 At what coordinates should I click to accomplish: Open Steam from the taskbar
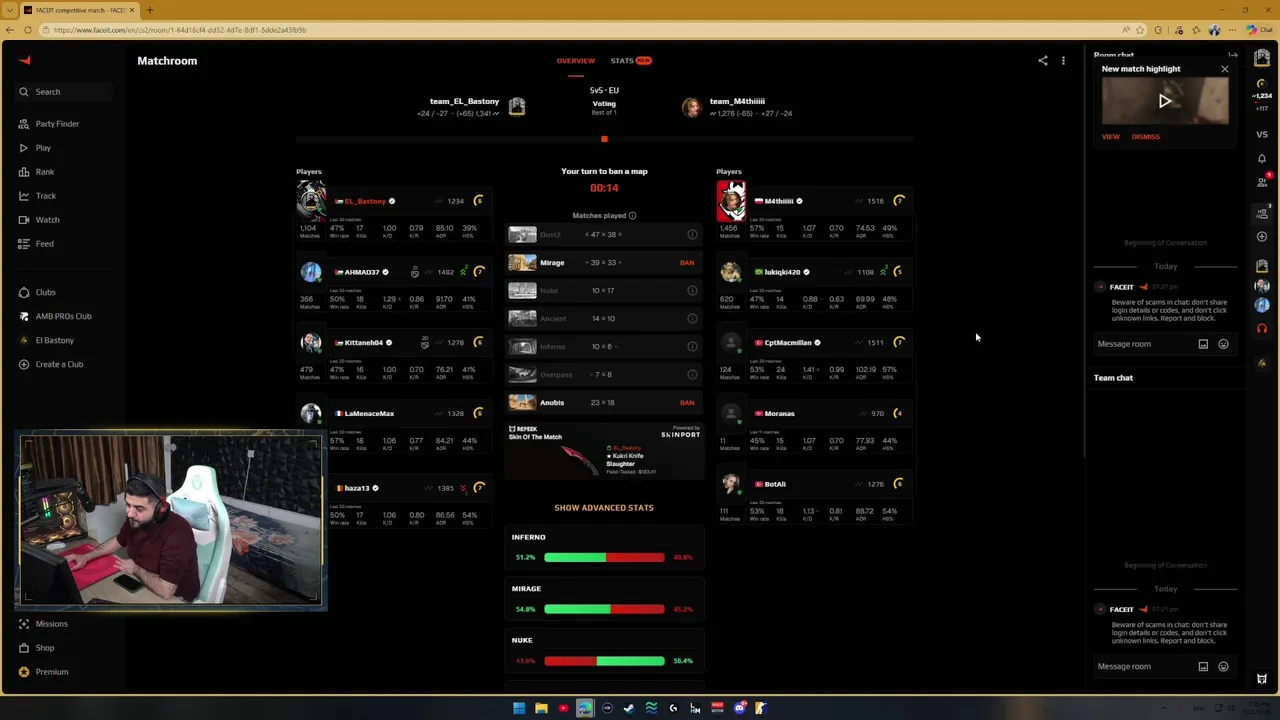[629, 709]
